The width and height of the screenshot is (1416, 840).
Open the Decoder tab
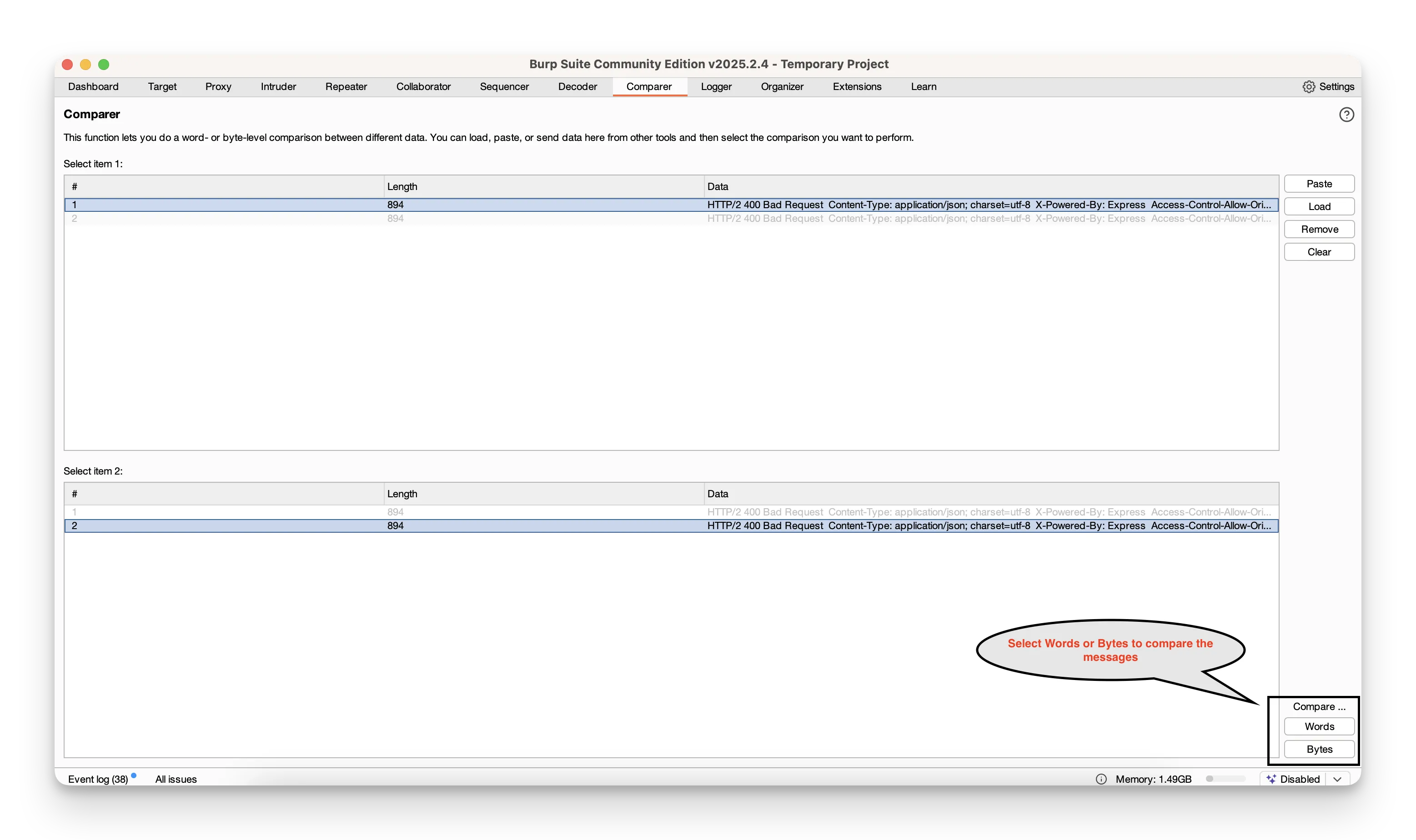click(x=577, y=87)
